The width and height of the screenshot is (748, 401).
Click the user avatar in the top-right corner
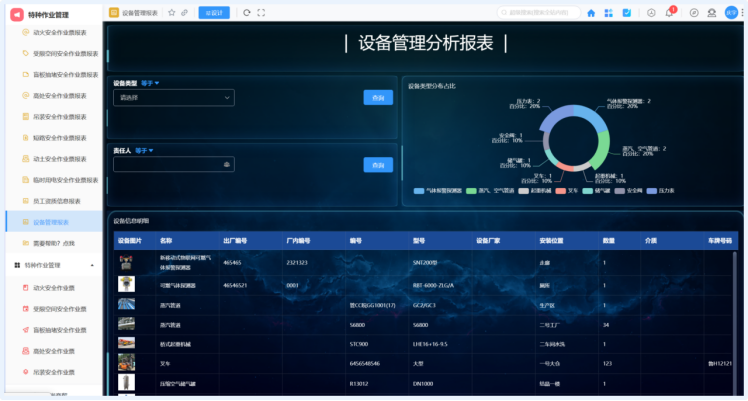730,13
